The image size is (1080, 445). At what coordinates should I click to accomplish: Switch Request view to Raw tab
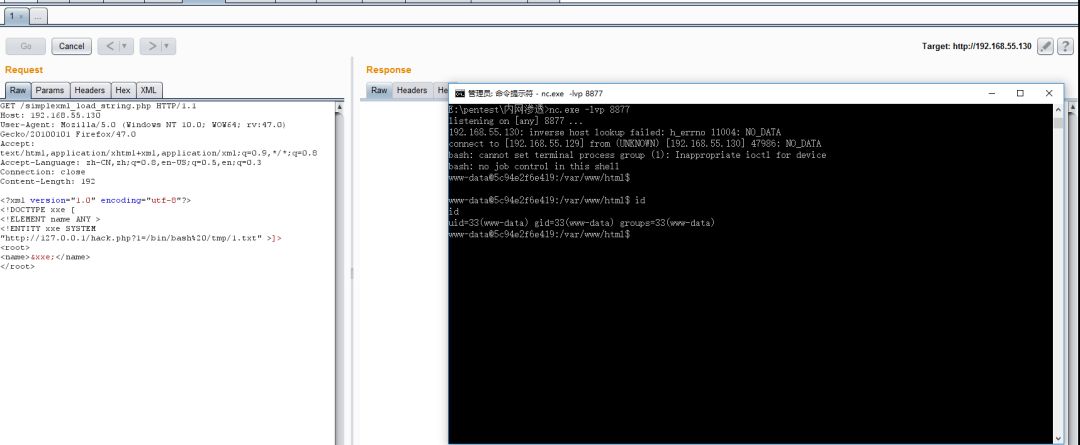[x=18, y=90]
